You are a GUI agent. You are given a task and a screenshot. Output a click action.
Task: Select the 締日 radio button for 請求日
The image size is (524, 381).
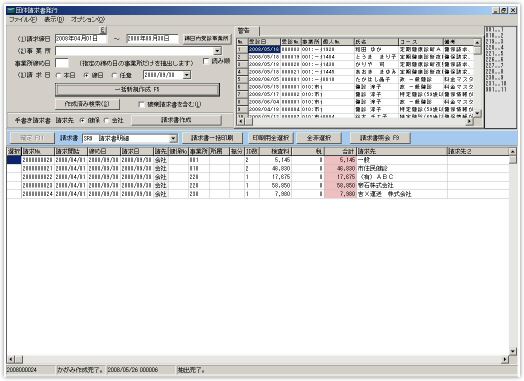point(86,75)
